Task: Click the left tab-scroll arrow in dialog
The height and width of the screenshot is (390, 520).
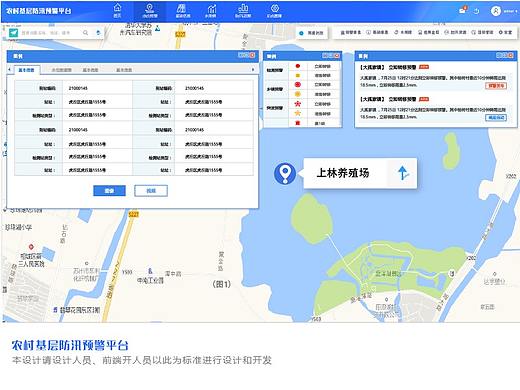Action: click(10, 69)
